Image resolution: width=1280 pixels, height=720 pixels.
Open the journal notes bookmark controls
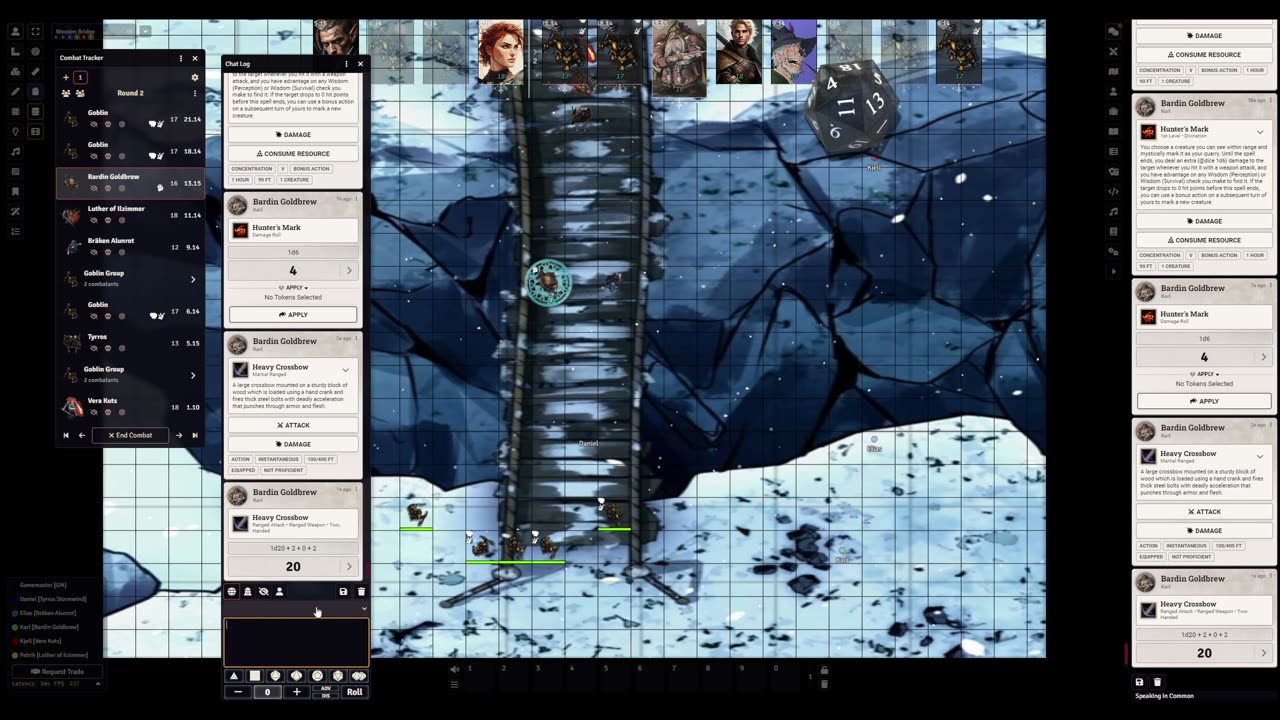pyautogui.click(x=15, y=192)
